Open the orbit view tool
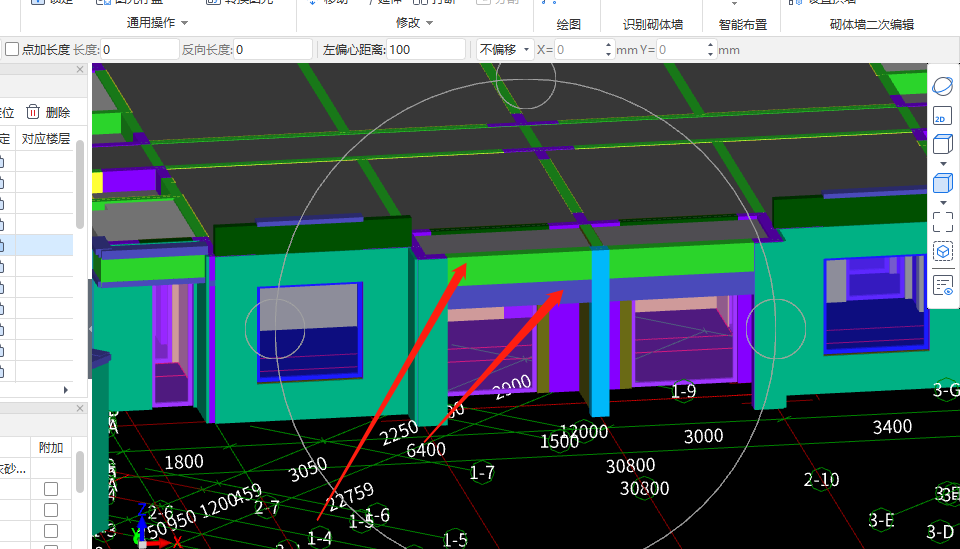This screenshot has width=960, height=549. 942,86
